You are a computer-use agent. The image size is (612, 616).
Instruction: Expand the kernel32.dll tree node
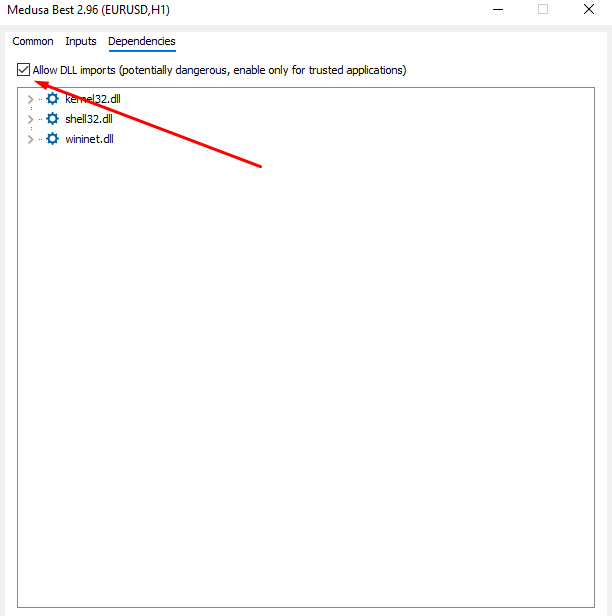click(30, 99)
